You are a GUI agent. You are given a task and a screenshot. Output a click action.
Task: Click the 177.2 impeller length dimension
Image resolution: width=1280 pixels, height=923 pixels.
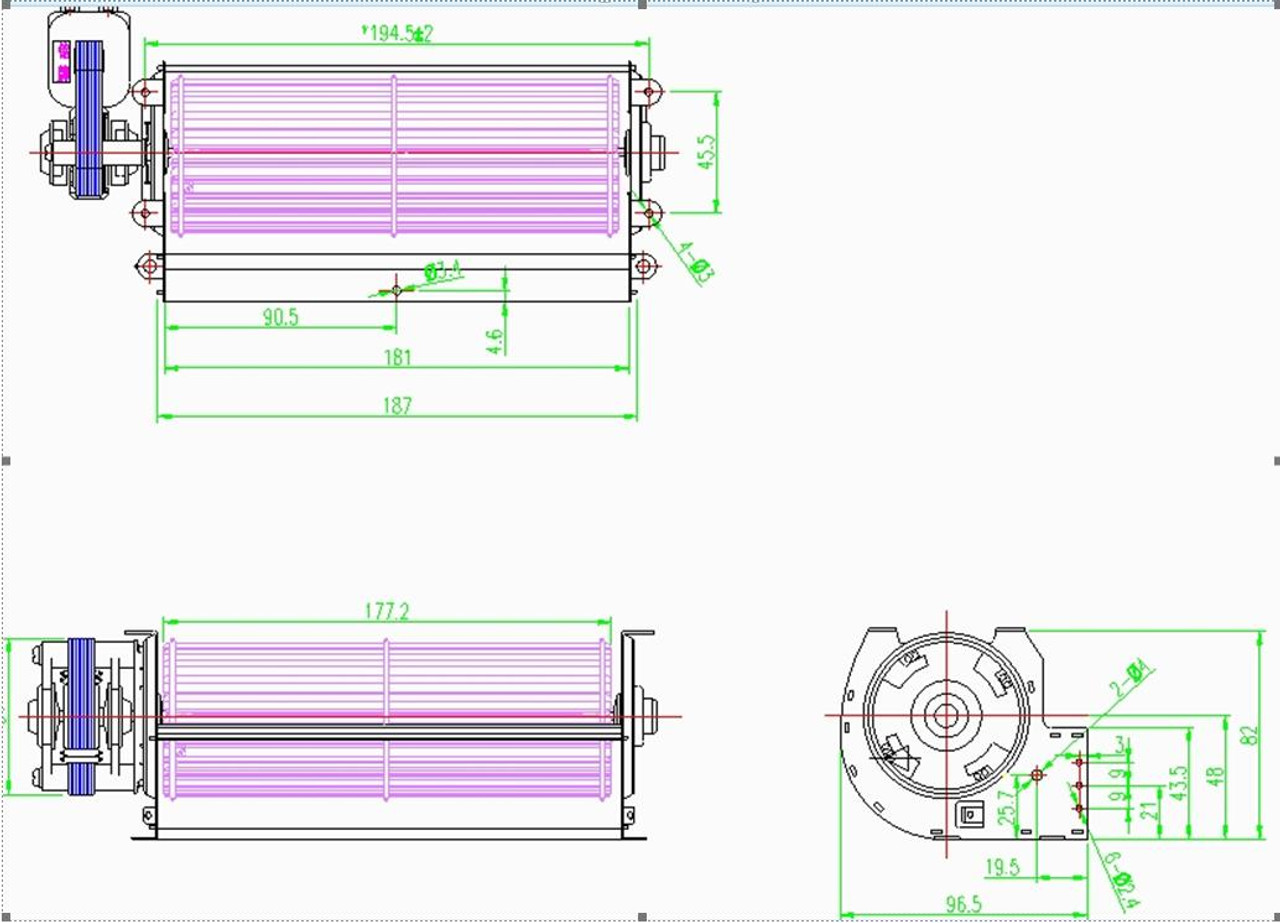coord(389,611)
